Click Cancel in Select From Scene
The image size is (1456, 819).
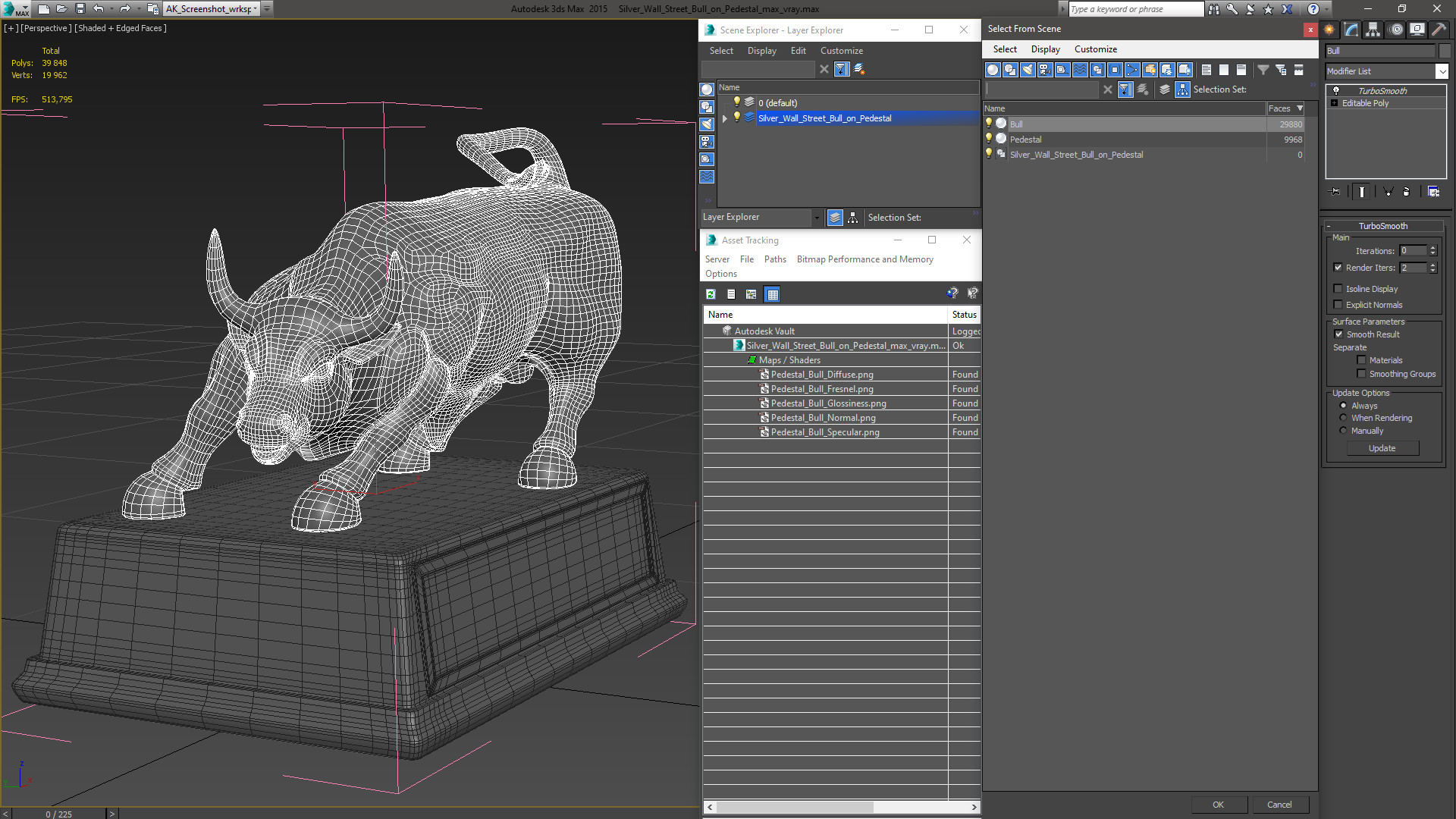coord(1279,805)
